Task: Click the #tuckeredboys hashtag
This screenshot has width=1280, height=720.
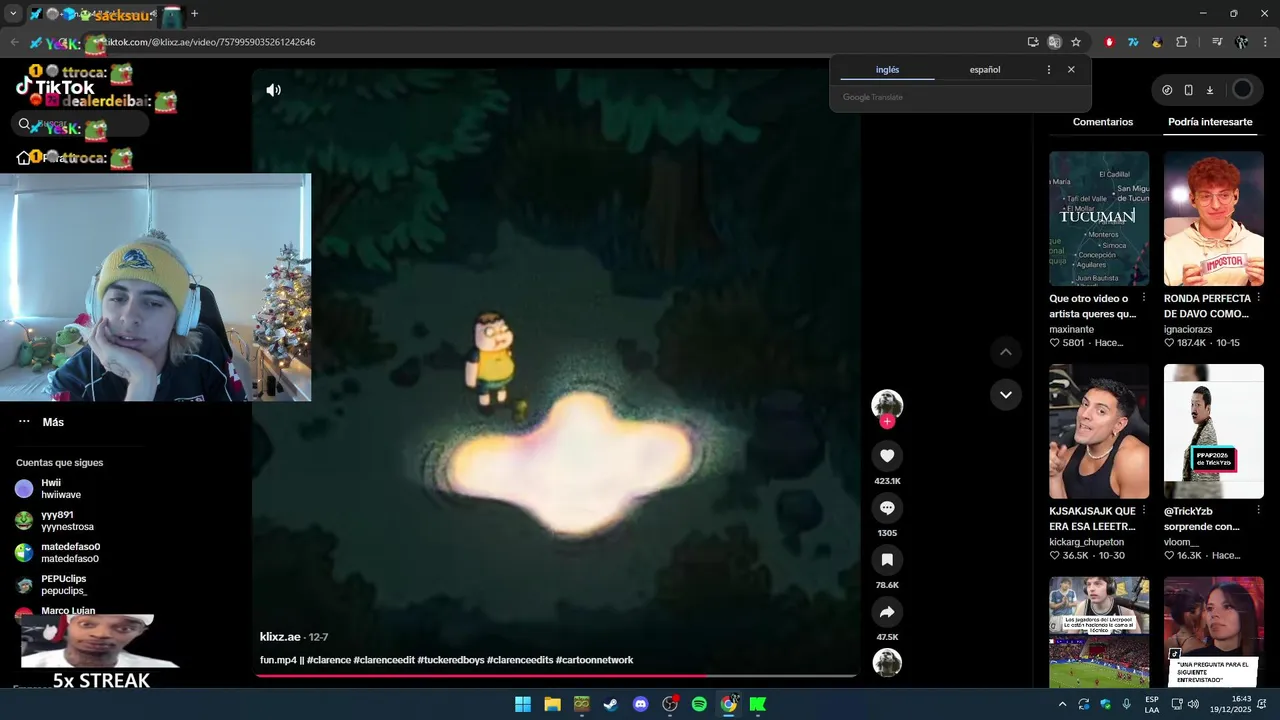Action: pyautogui.click(x=450, y=660)
